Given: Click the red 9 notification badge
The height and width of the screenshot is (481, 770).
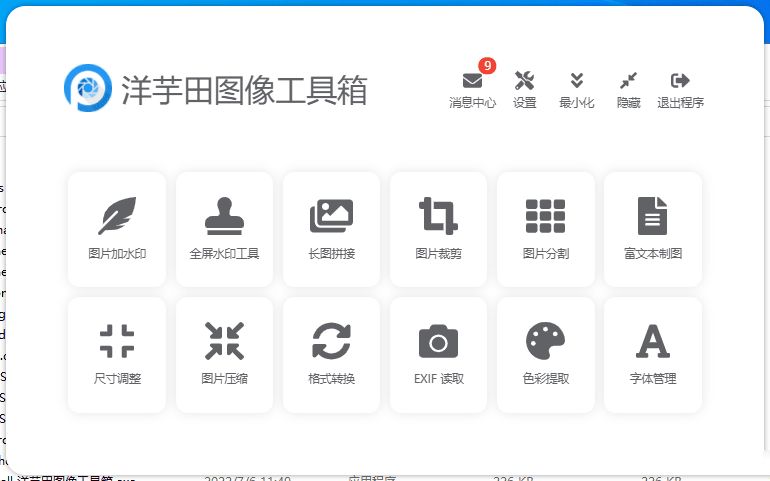Looking at the screenshot, I should point(487,66).
